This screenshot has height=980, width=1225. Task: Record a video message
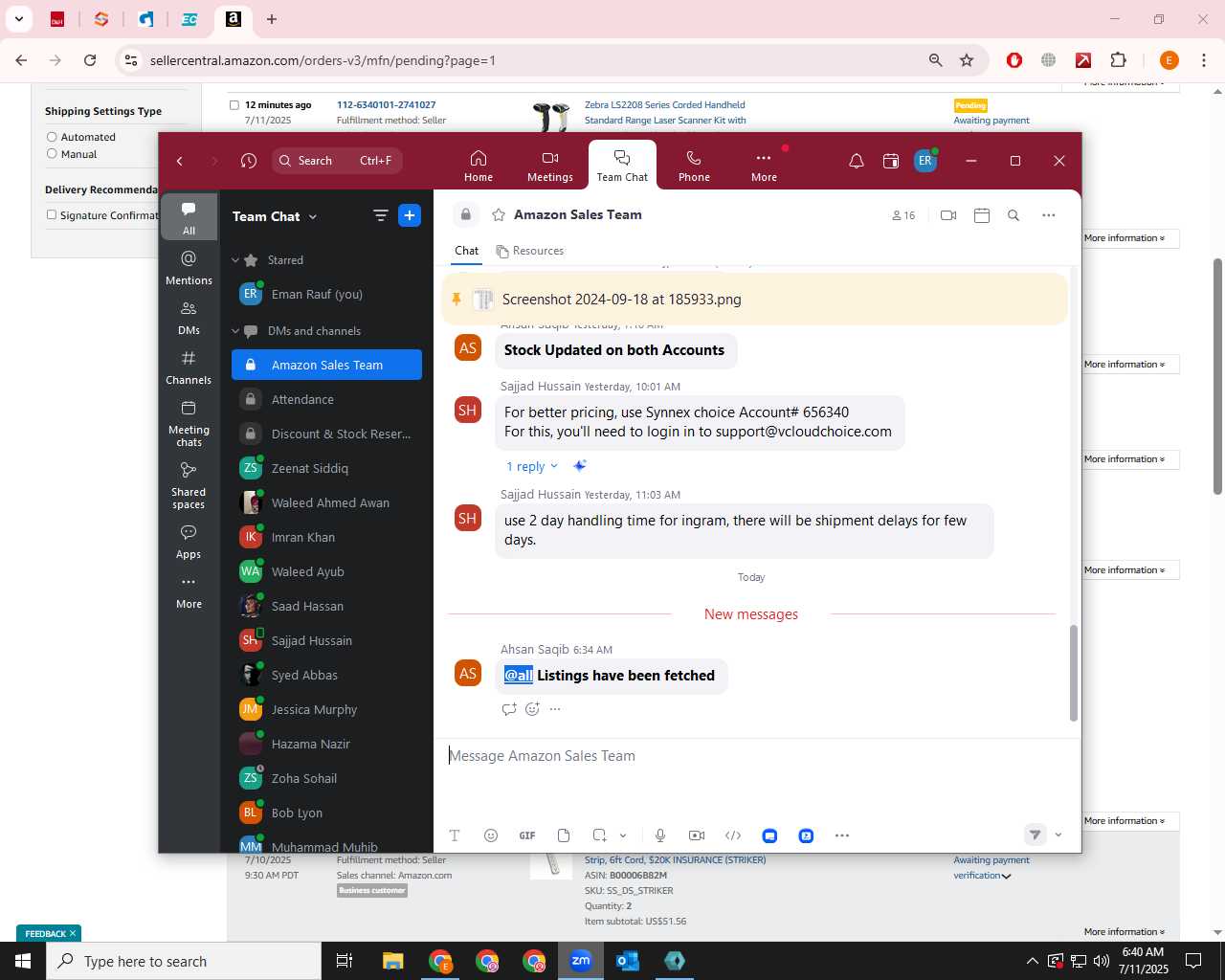697,835
